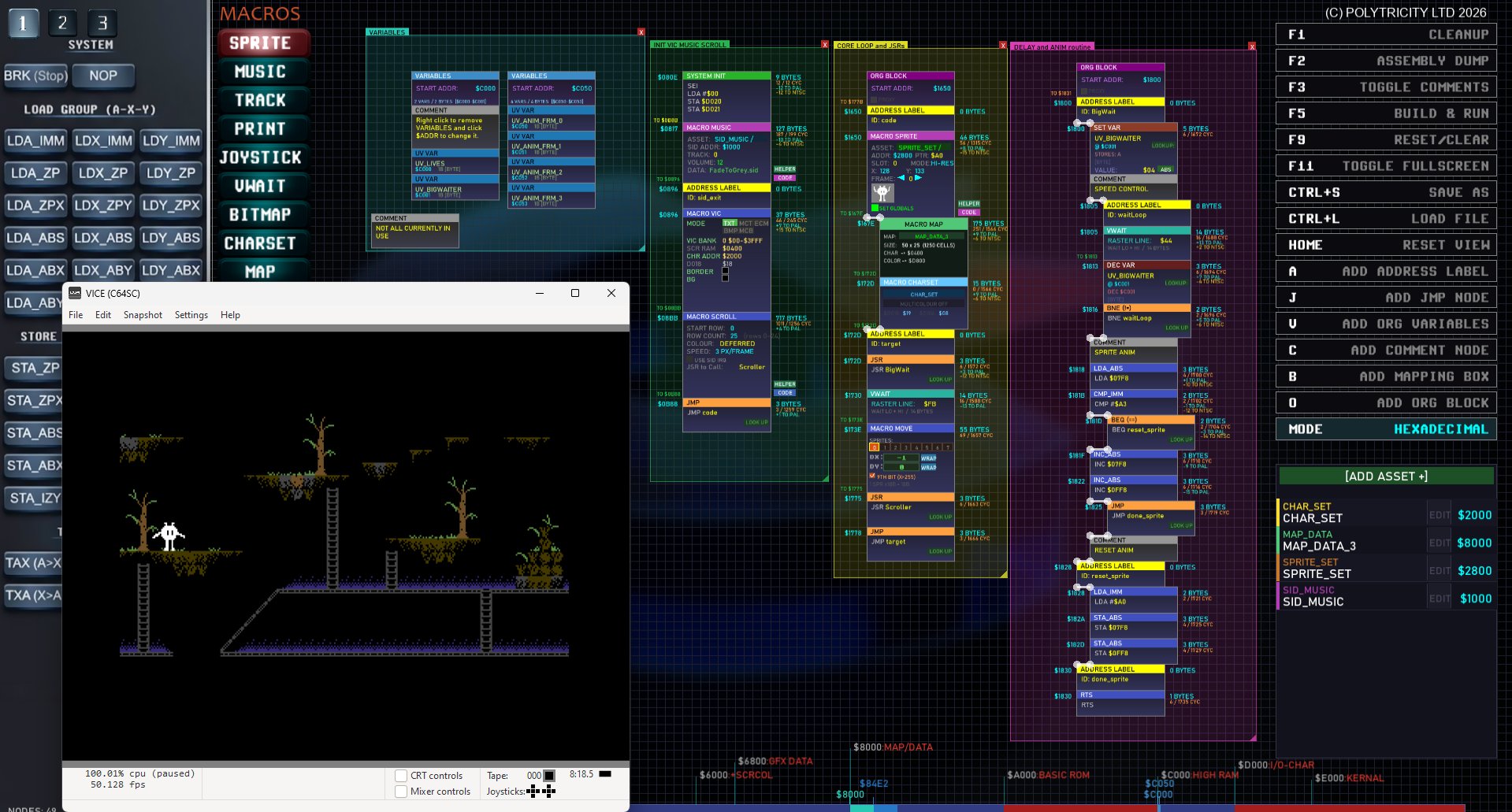Enable CRT controls checkbox in VICE
This screenshot has width=1512, height=812.
coord(401,776)
